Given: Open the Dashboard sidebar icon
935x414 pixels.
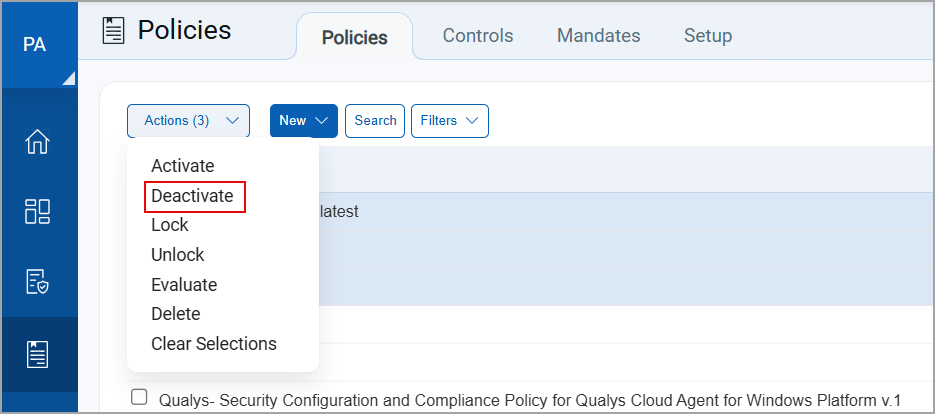Looking at the screenshot, I should (x=37, y=212).
